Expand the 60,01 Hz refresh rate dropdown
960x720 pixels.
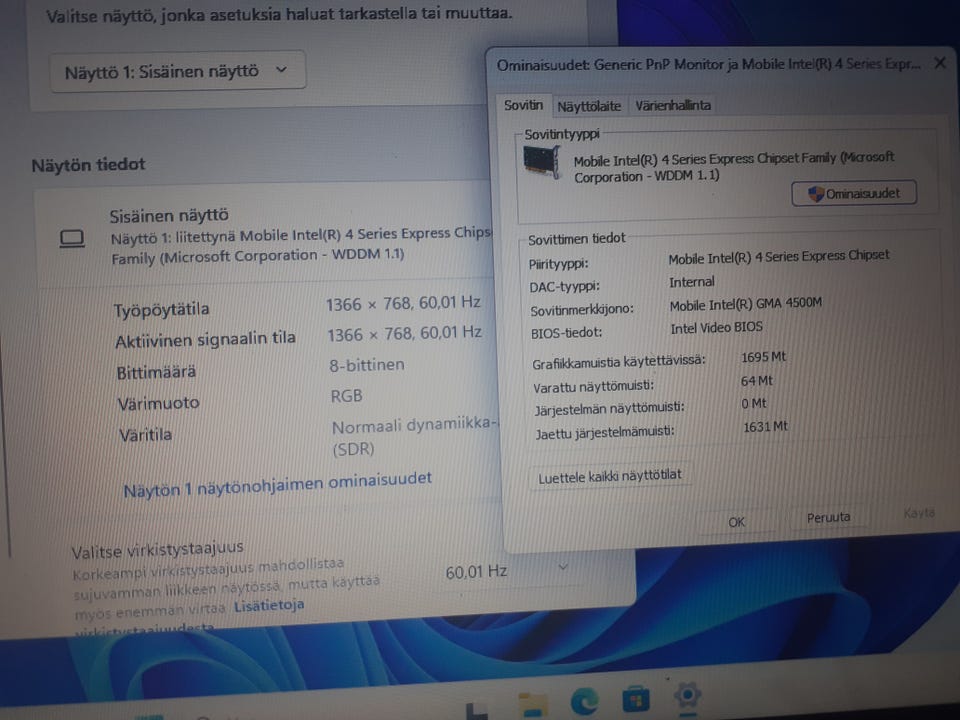pyautogui.click(x=507, y=571)
